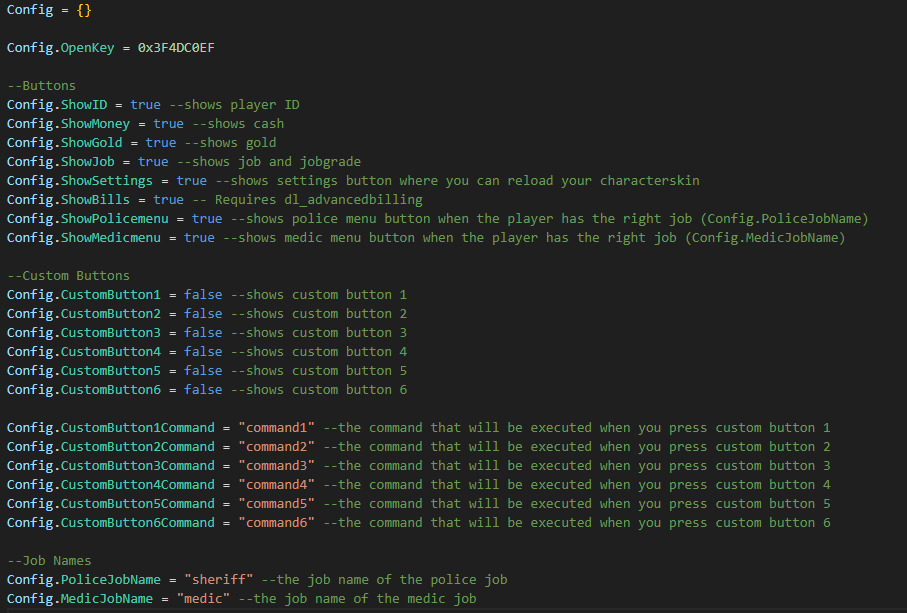The height and width of the screenshot is (613, 907).
Task: Click the true value for Config.ShowID
Action: tap(145, 104)
